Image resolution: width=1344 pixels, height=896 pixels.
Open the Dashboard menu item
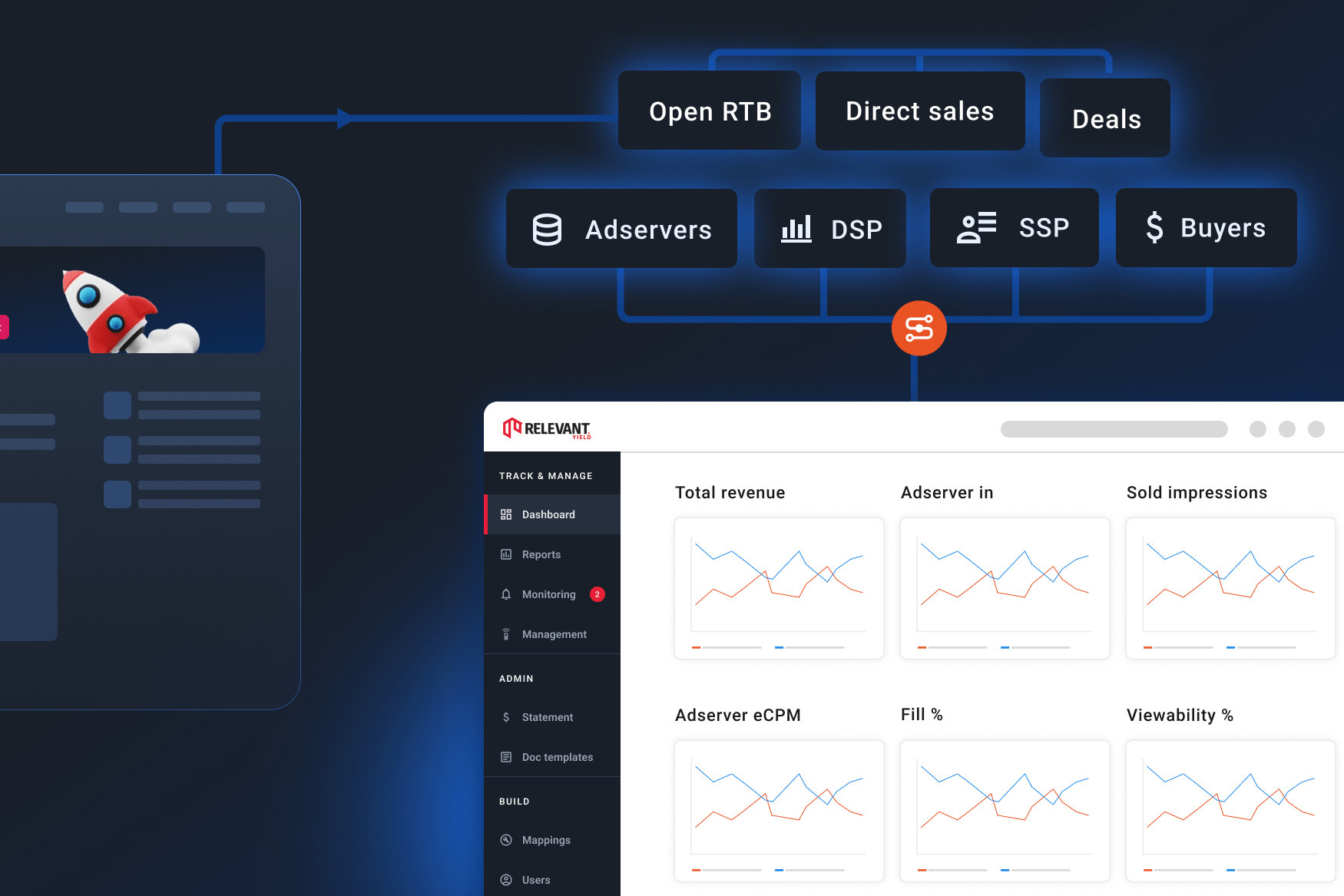click(552, 514)
